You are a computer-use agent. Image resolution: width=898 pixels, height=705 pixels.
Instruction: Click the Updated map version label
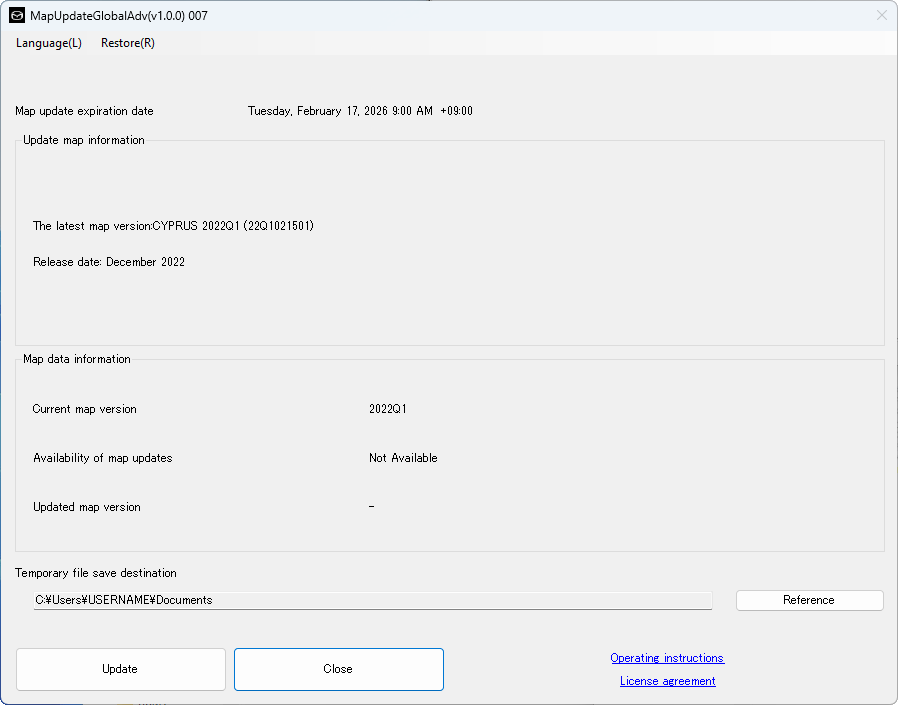87,507
